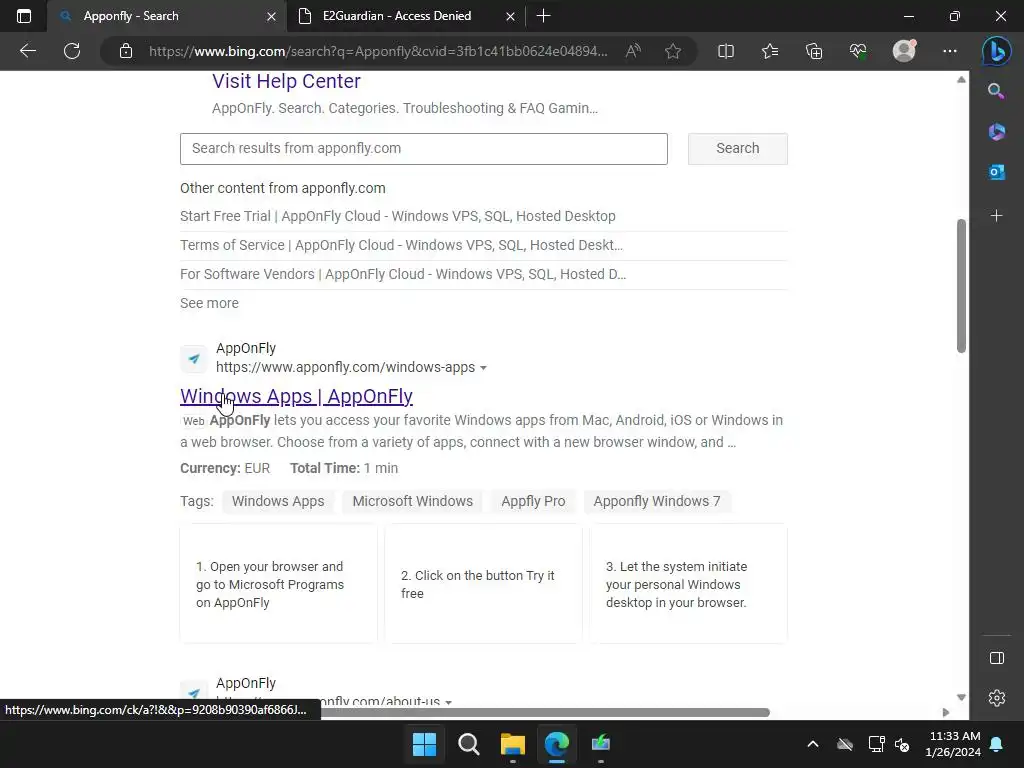
Task: Open sidebar settings gear
Action: [997, 698]
